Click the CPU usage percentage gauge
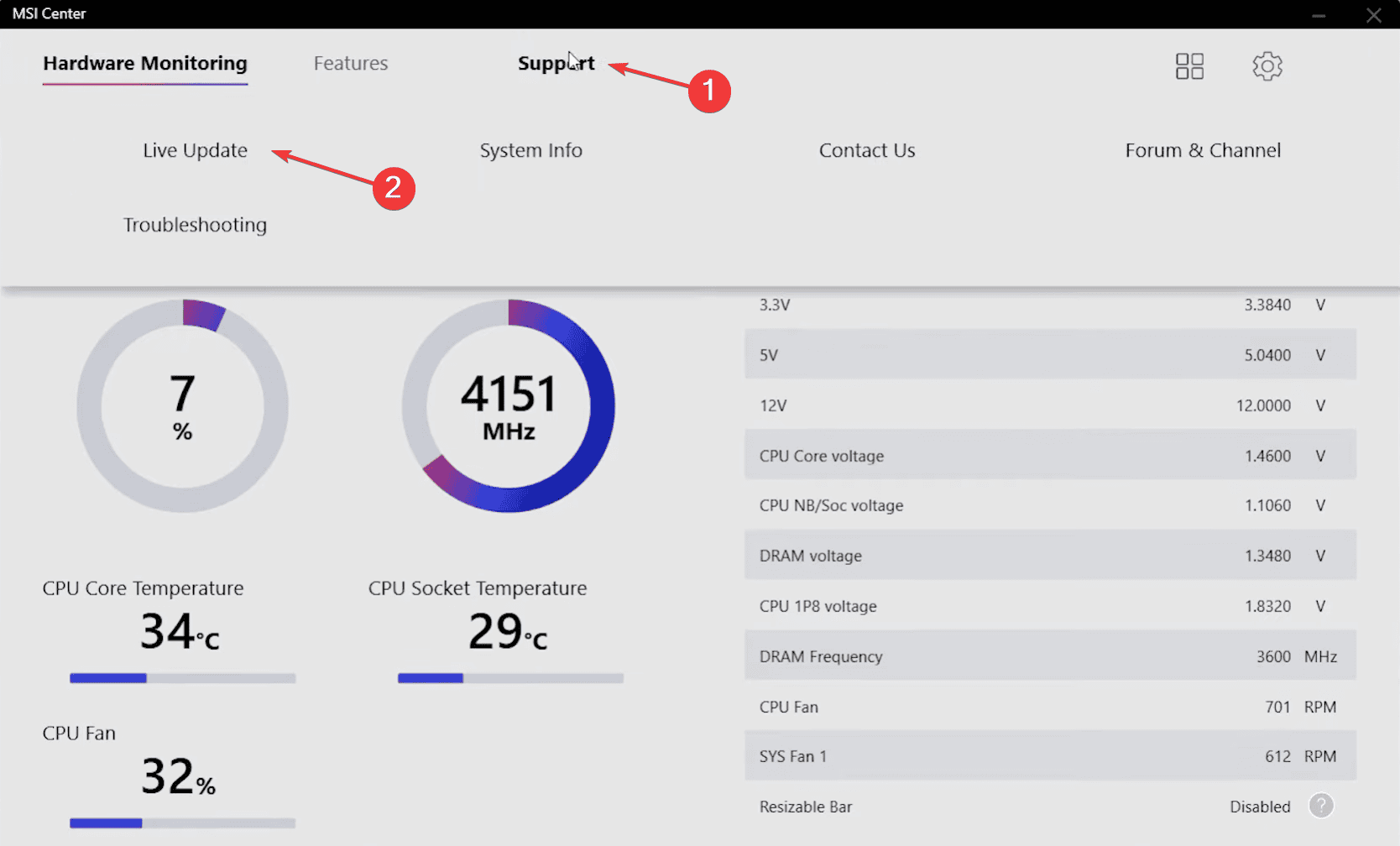 tap(183, 405)
